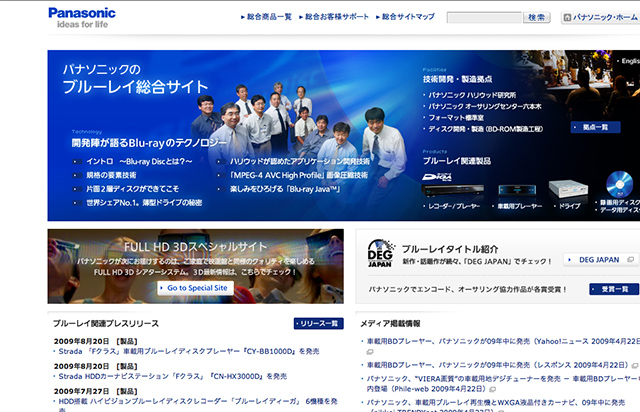Click the DEG JAPAN logo icon
Screen dimensions: 640x412
tap(380, 253)
